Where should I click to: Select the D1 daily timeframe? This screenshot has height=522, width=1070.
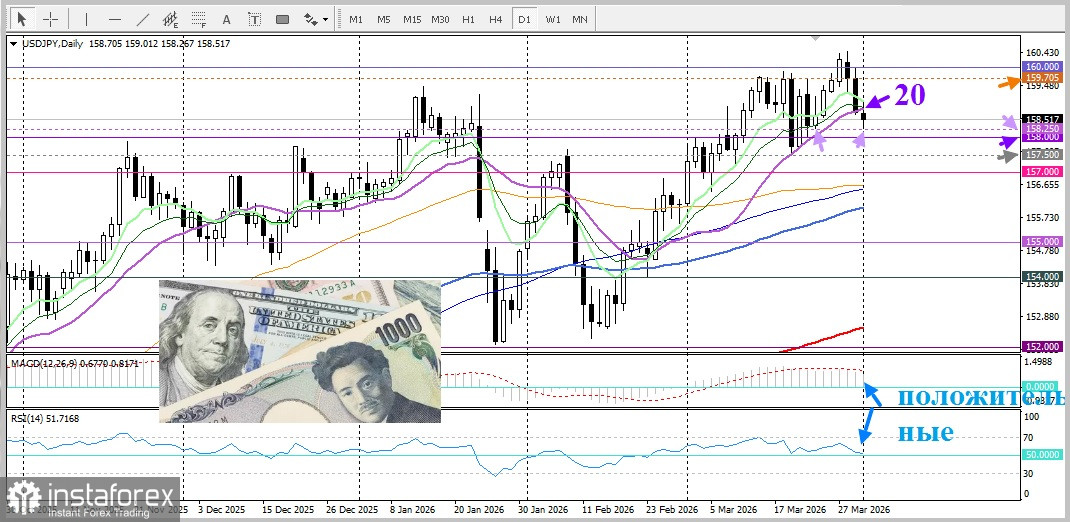coord(524,19)
